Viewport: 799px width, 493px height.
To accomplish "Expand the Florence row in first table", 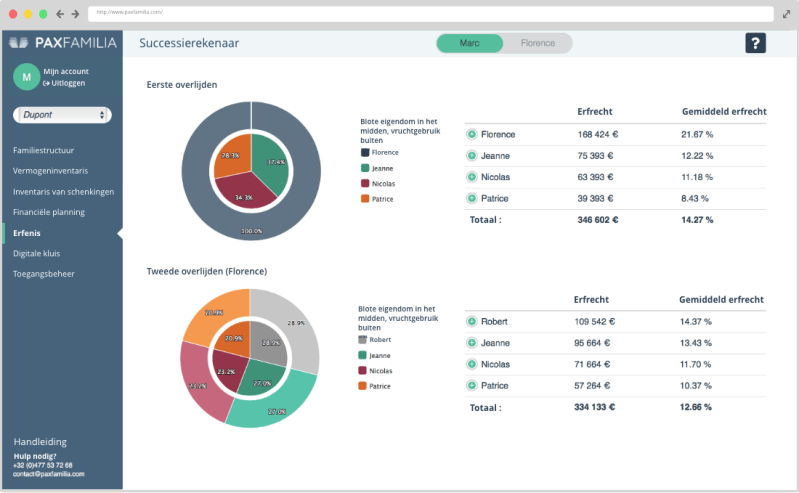I will click(x=472, y=134).
